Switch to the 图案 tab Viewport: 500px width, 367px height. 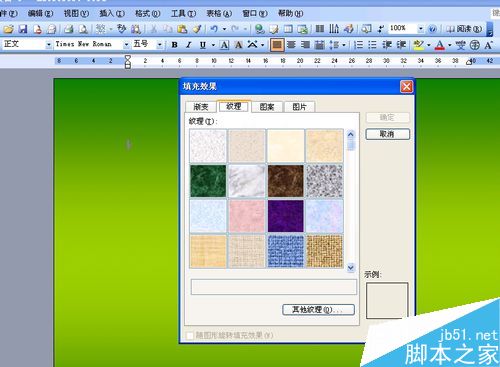(x=267, y=107)
